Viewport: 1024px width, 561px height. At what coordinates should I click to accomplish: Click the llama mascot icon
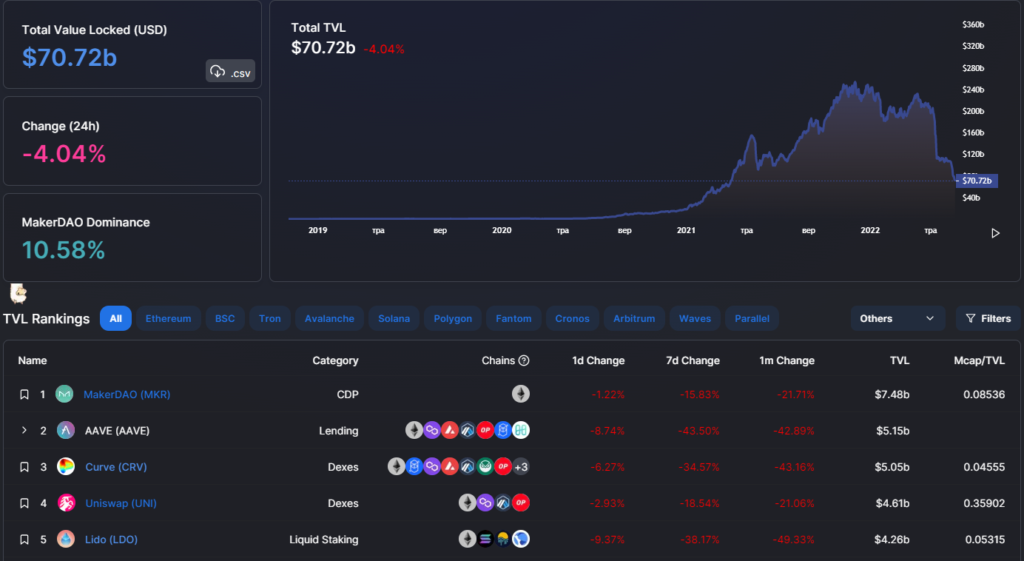[x=18, y=293]
